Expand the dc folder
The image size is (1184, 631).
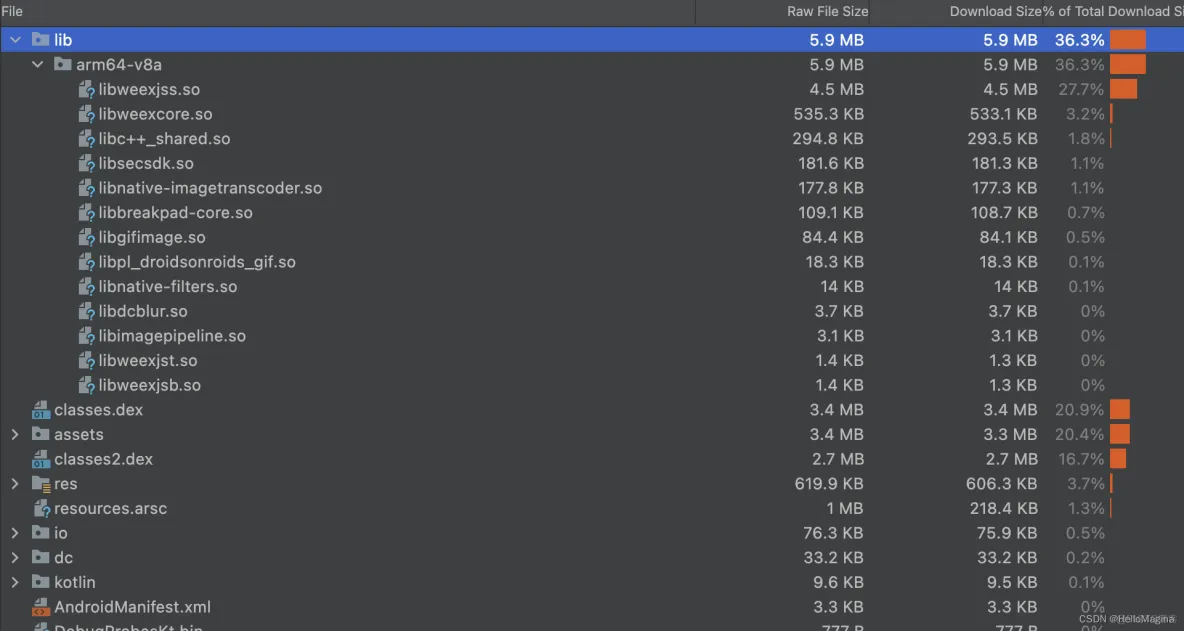[15, 558]
